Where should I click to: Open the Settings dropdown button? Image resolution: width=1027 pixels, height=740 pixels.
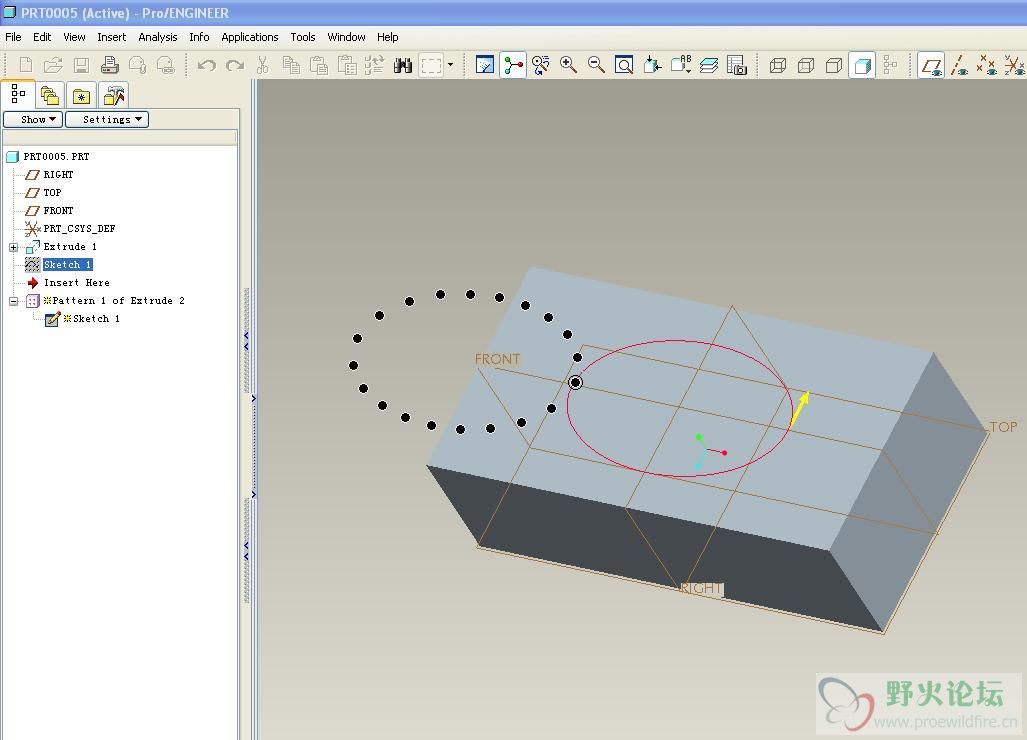point(107,119)
